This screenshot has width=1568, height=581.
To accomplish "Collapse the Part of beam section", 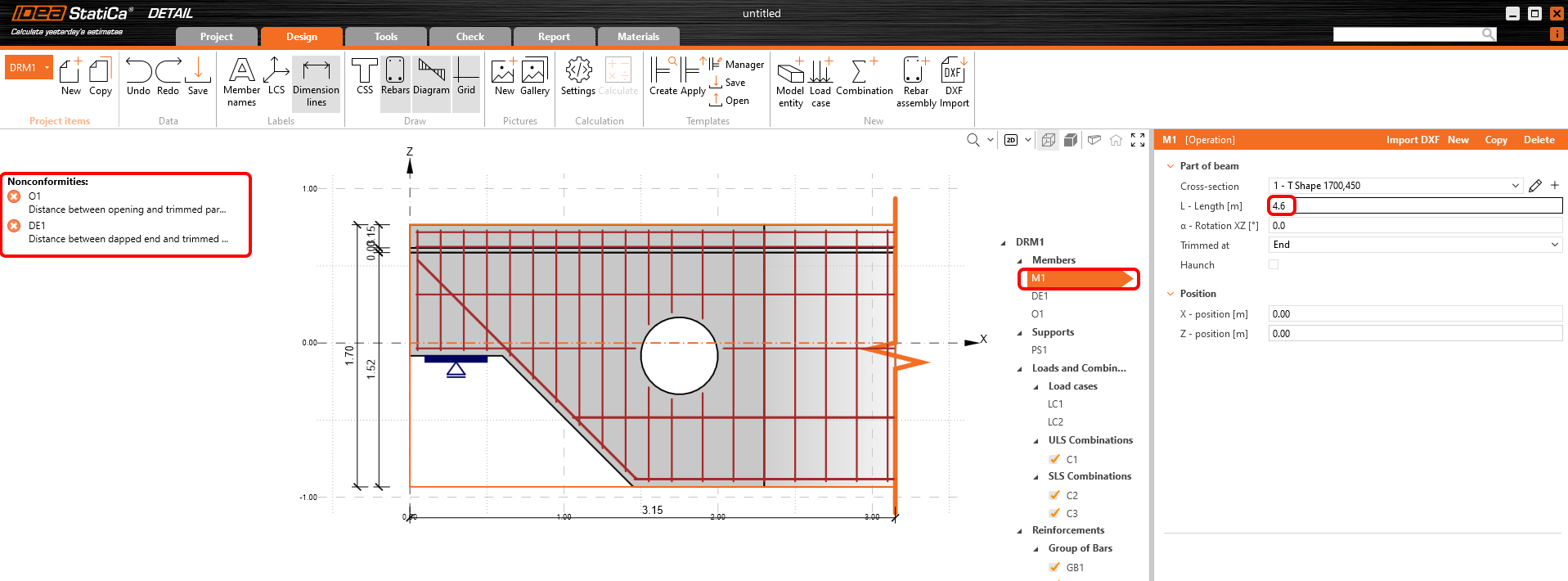I will [1170, 166].
